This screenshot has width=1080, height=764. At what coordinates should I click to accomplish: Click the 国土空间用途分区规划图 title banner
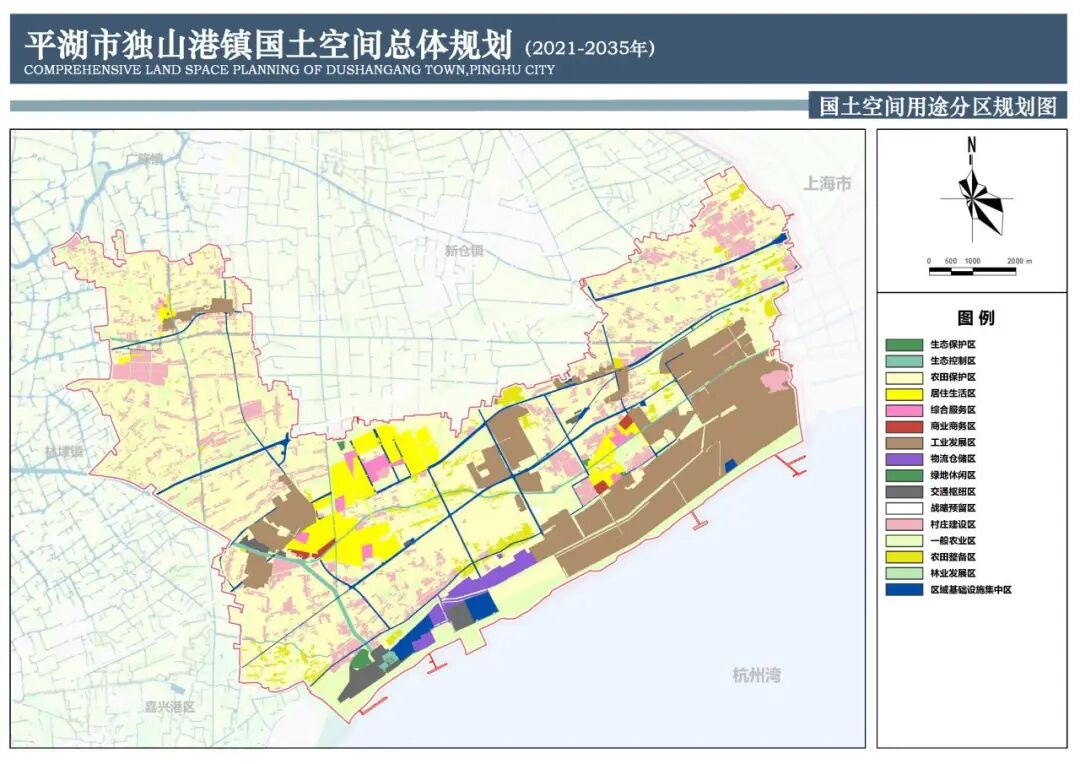937,106
